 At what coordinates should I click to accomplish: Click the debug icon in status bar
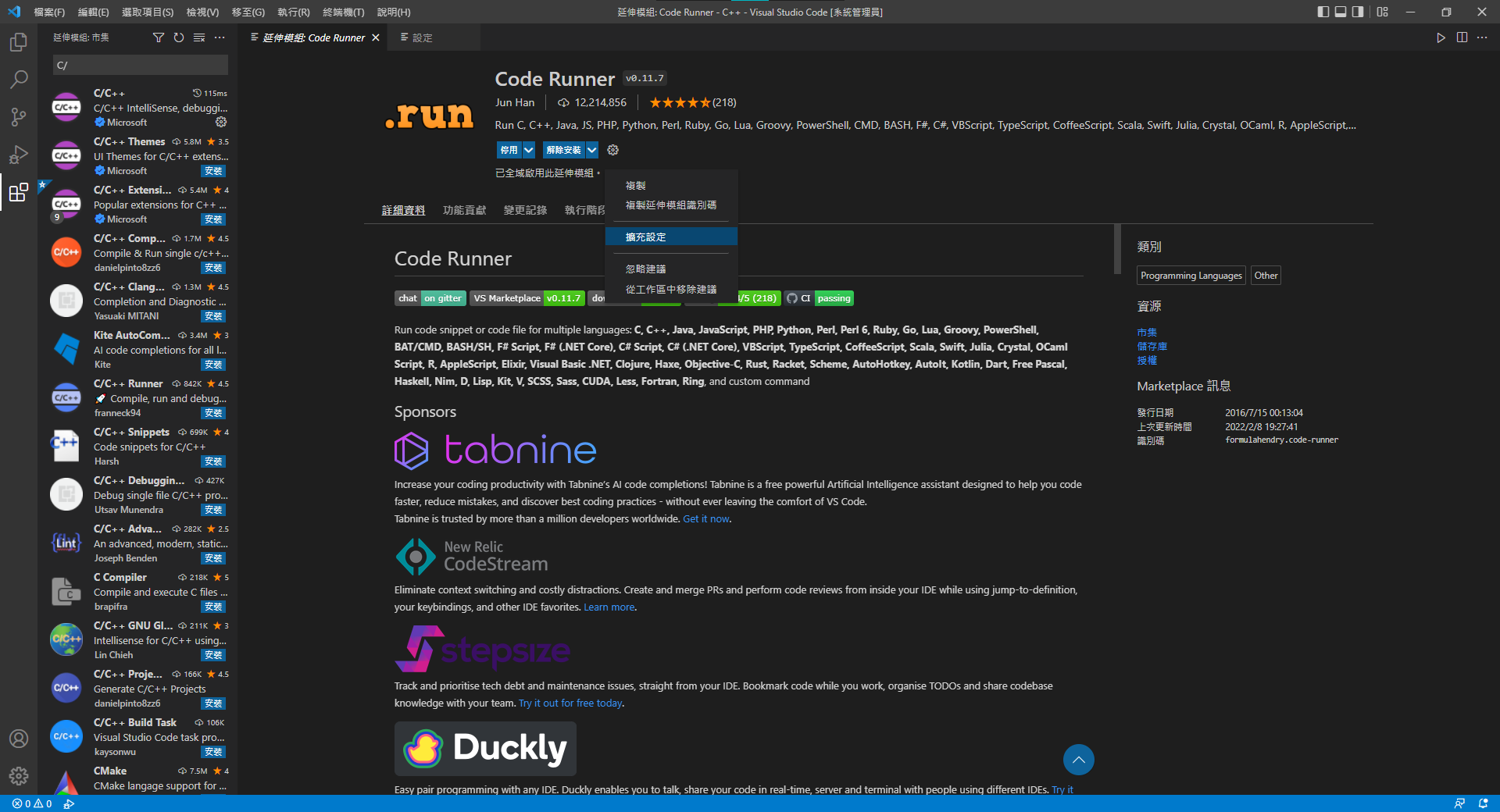pos(69,803)
